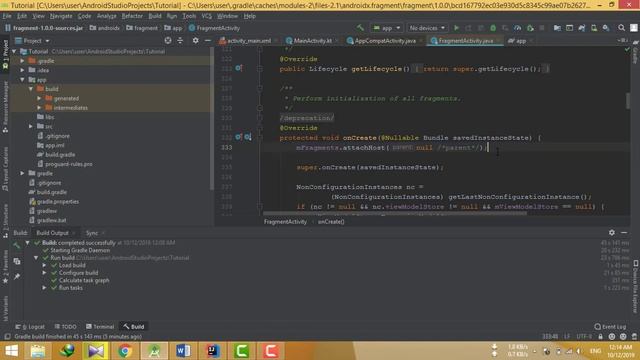Expand the .gradle folder

tap(22, 60)
